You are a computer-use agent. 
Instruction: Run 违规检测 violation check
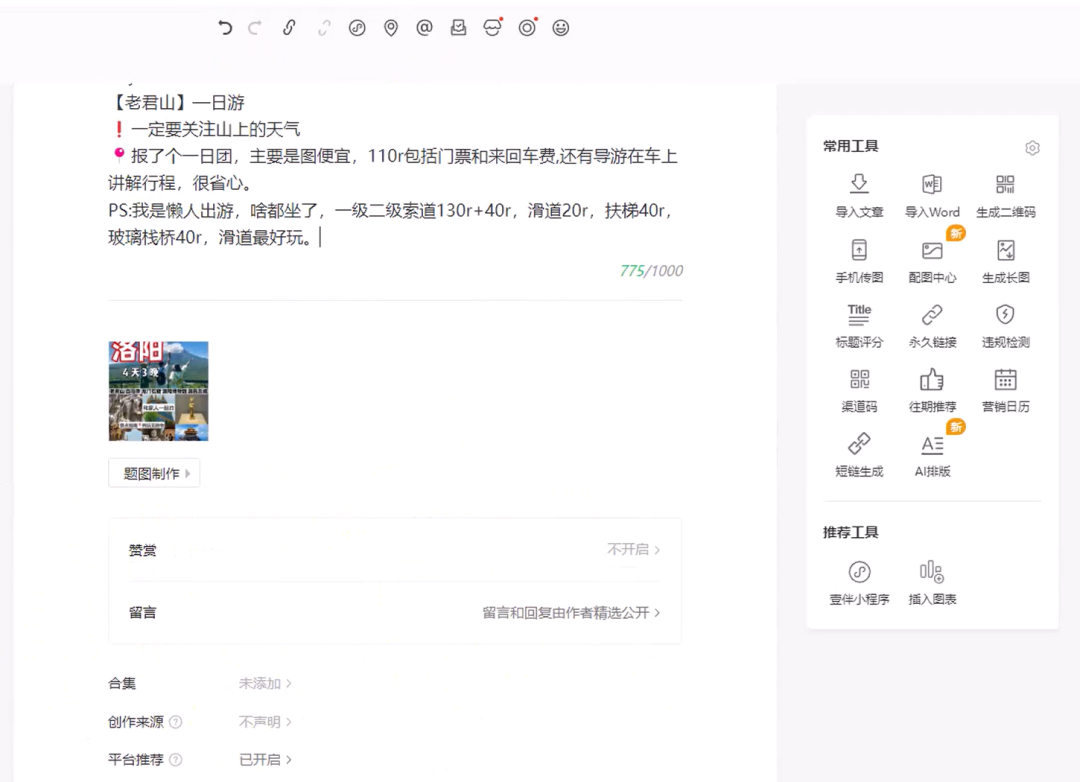point(1006,326)
